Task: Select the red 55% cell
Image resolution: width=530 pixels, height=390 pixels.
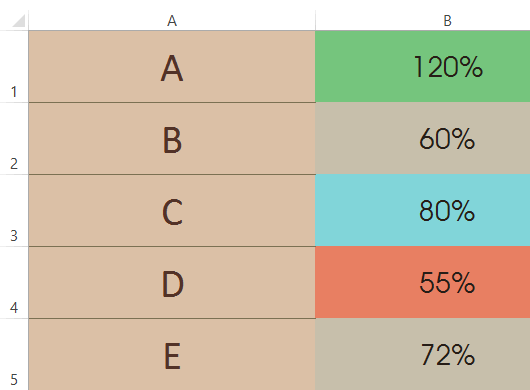Action: coord(423,283)
